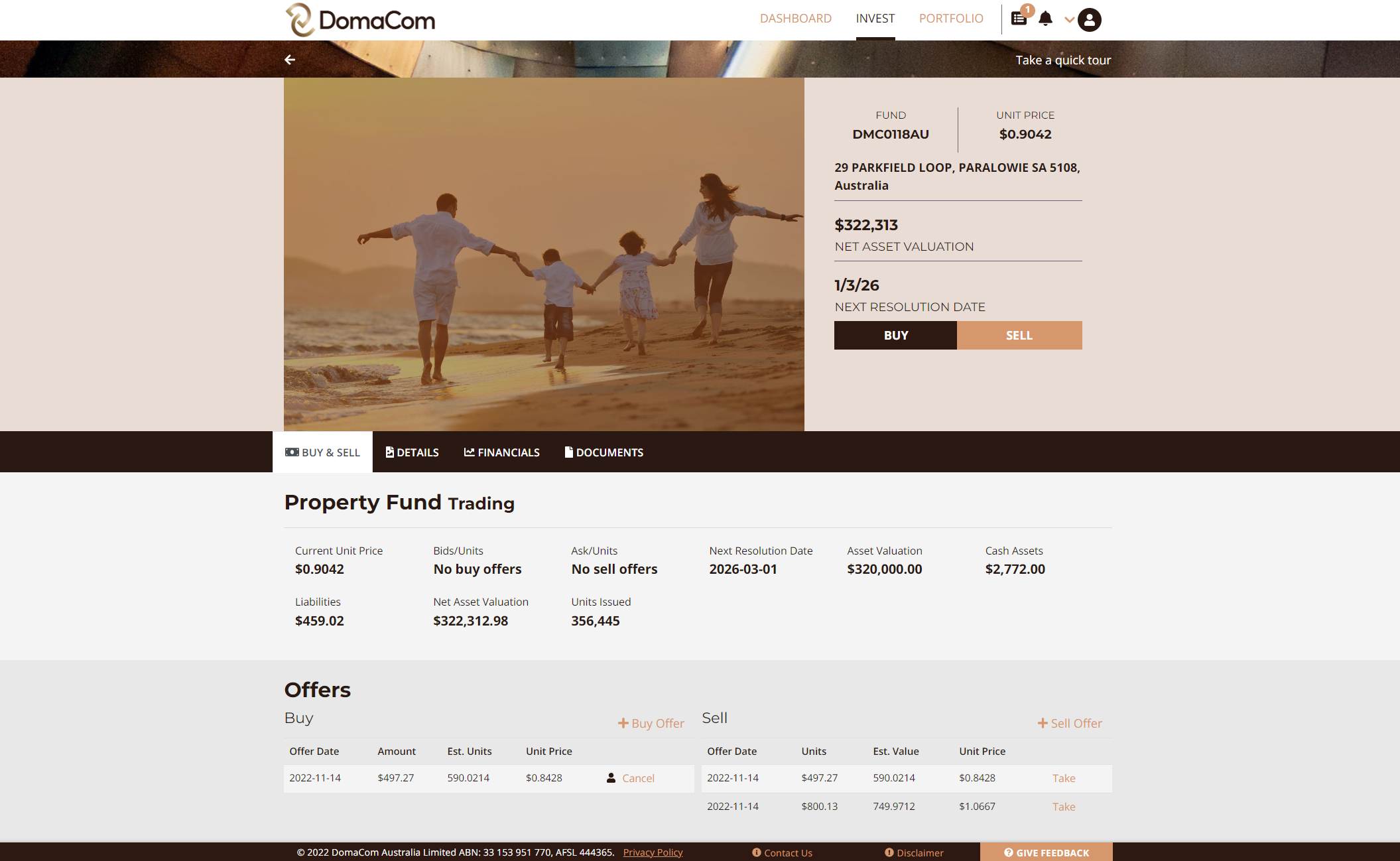Click the 2026-03-01 resolution date value

[x=743, y=569]
